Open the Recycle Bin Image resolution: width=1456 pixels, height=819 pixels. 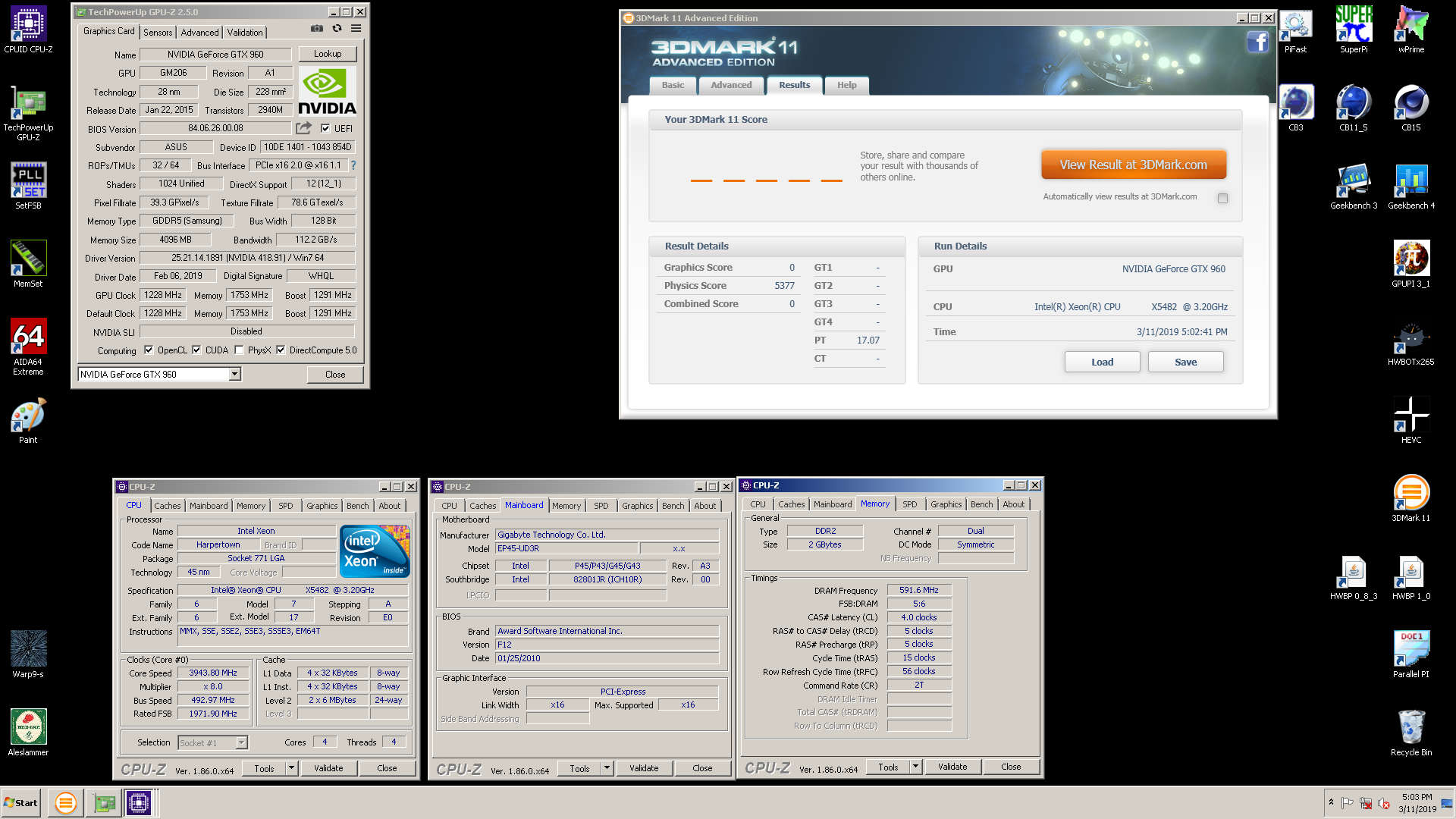[1411, 733]
